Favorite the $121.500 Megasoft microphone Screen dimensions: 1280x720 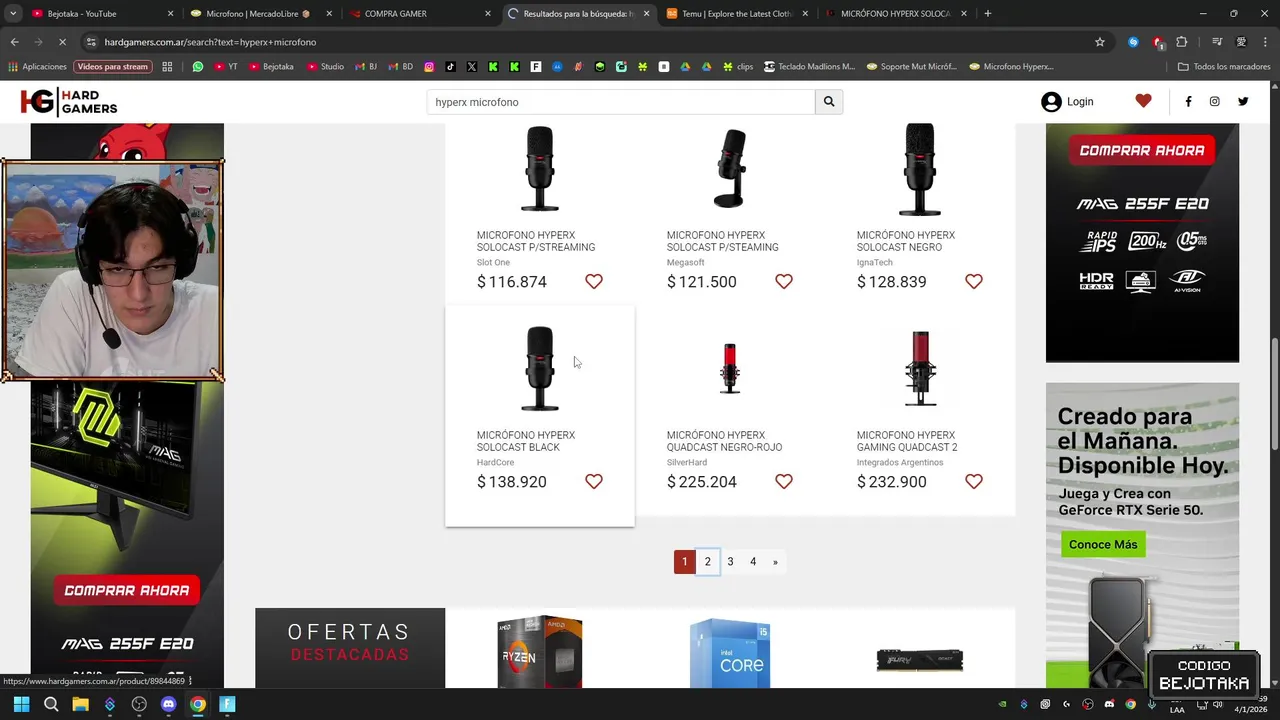[x=784, y=282]
